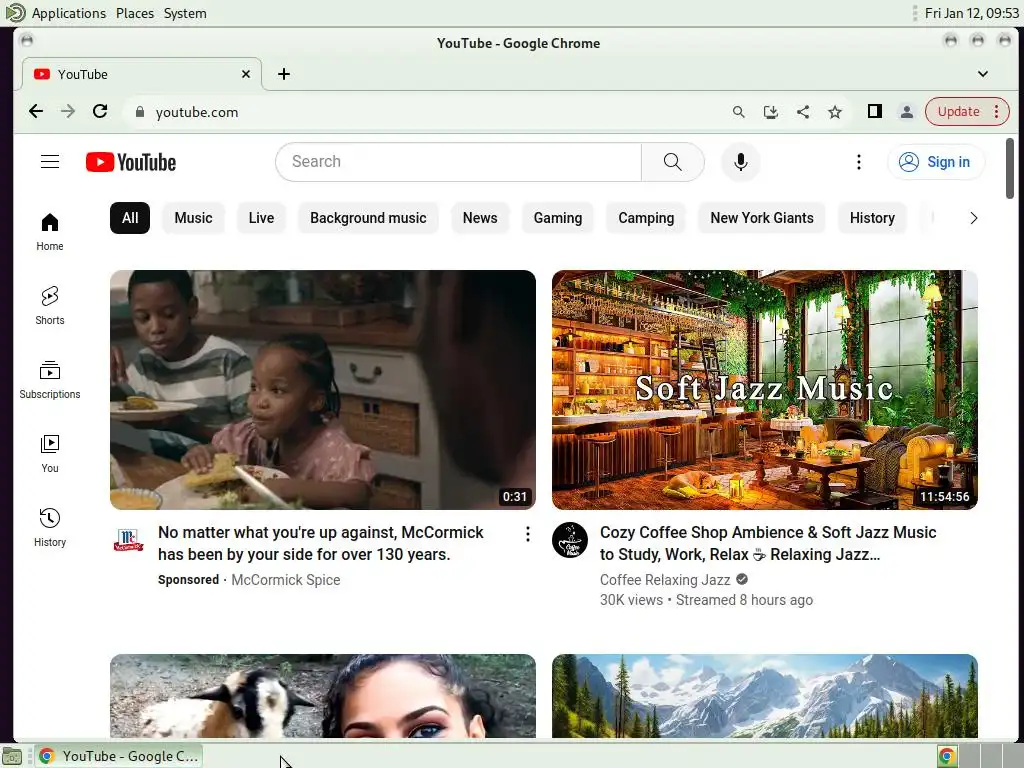Open the YouTube hamburger guide menu
This screenshot has height=768, width=1024.
coord(50,162)
